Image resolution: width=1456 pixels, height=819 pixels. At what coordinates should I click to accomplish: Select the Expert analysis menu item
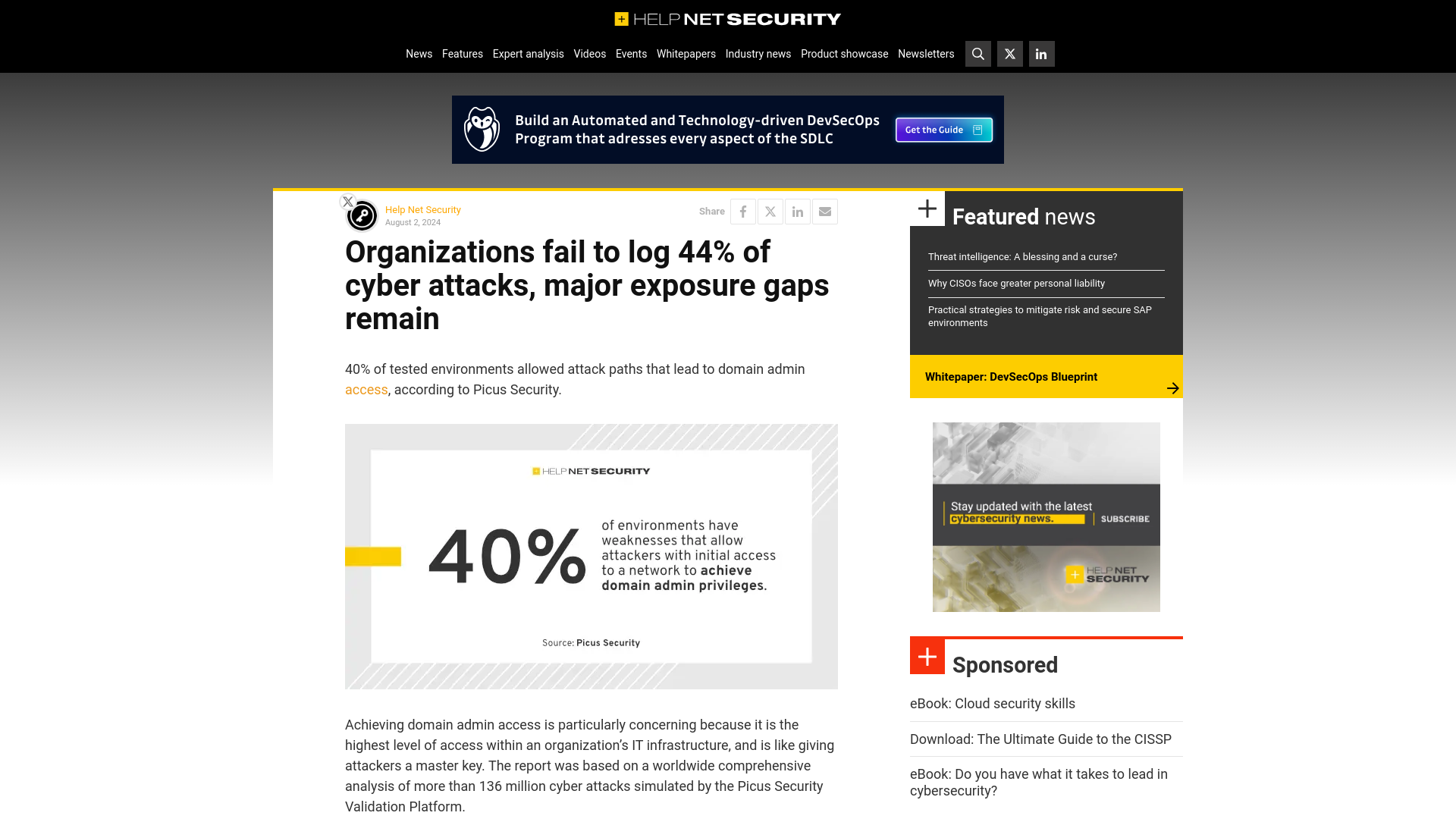coord(528,53)
